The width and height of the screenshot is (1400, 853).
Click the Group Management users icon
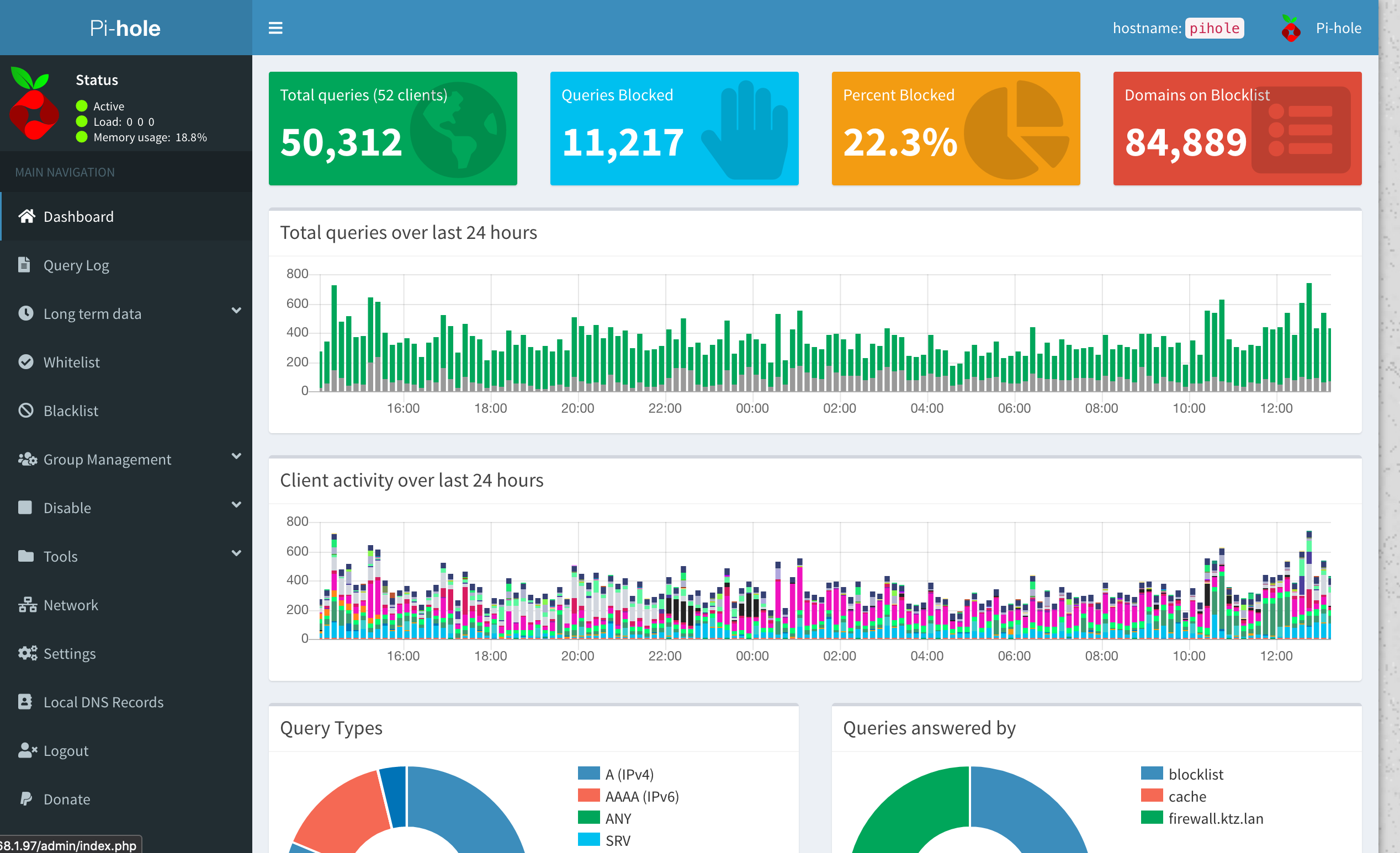(x=27, y=459)
